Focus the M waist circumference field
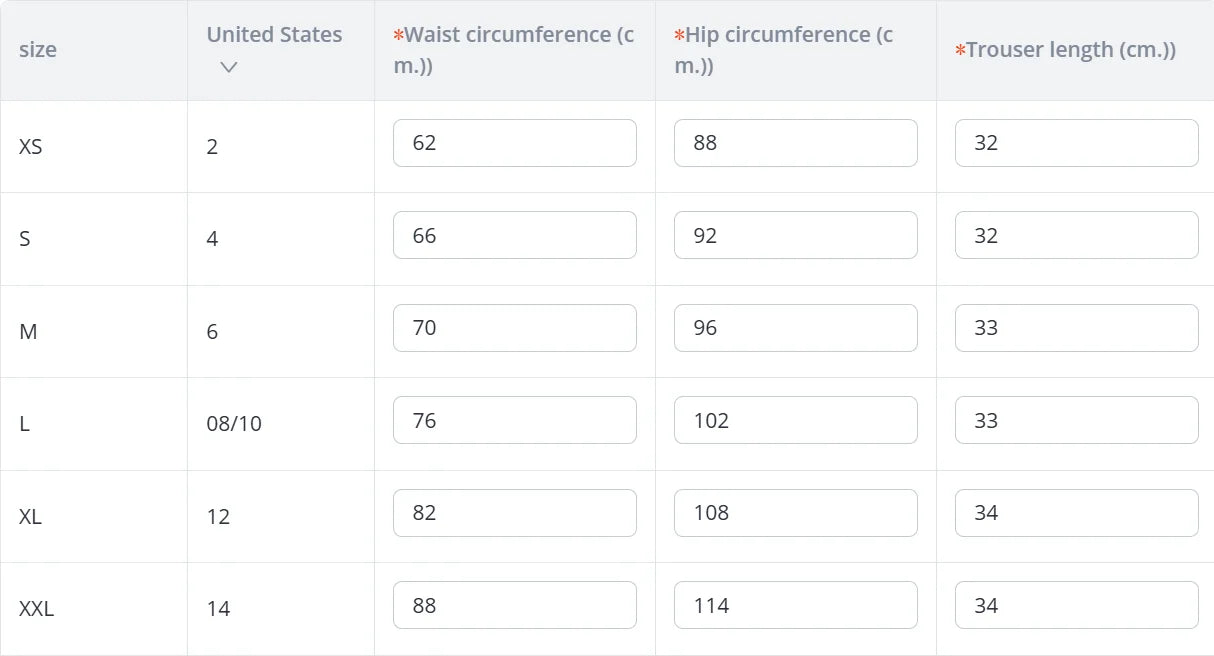The image size is (1214, 656). [x=514, y=328]
